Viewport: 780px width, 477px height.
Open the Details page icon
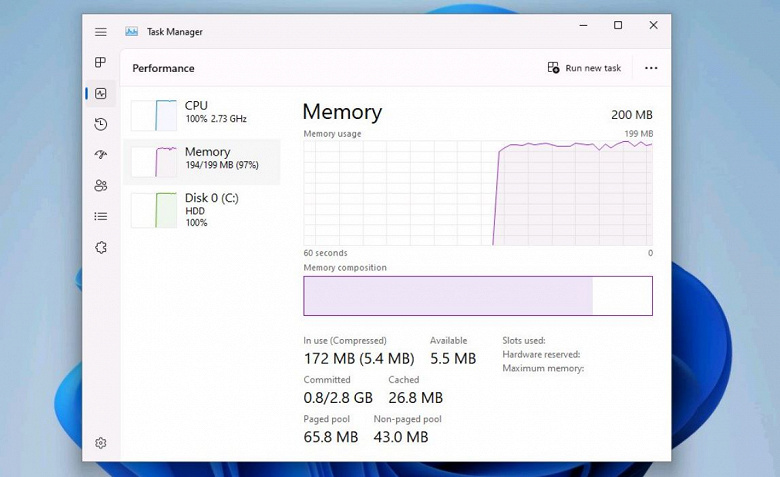(100, 216)
